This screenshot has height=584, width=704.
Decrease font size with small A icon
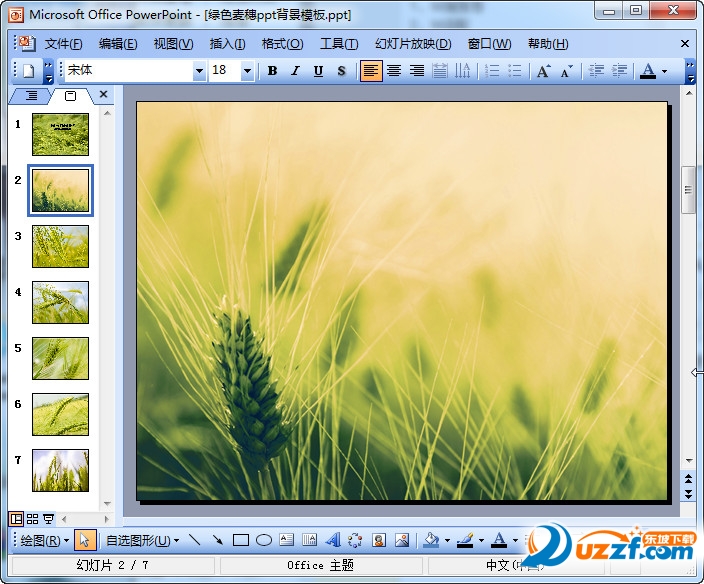(567, 71)
